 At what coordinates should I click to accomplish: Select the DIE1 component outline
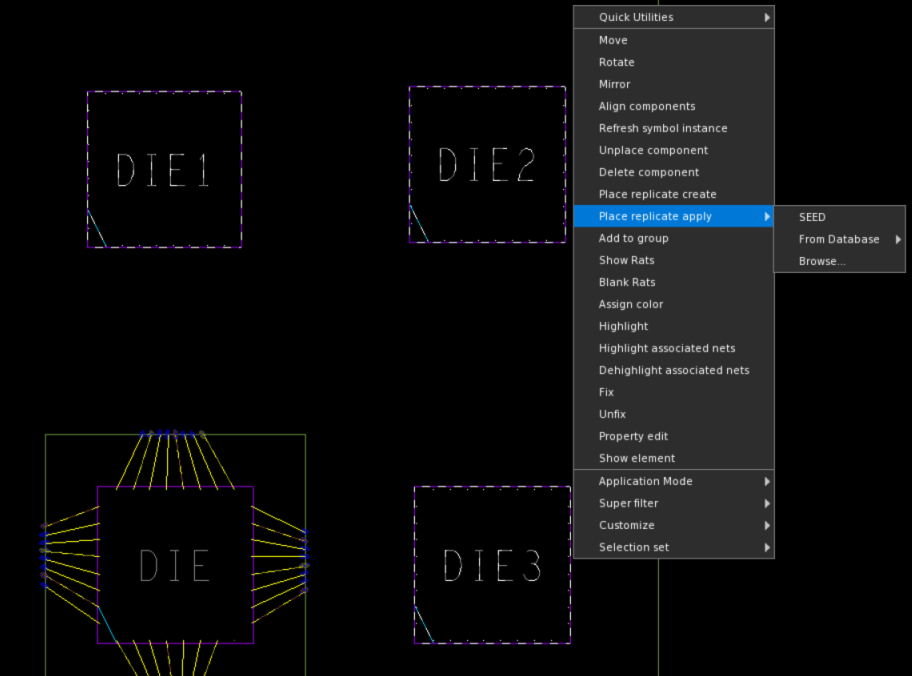click(x=164, y=169)
